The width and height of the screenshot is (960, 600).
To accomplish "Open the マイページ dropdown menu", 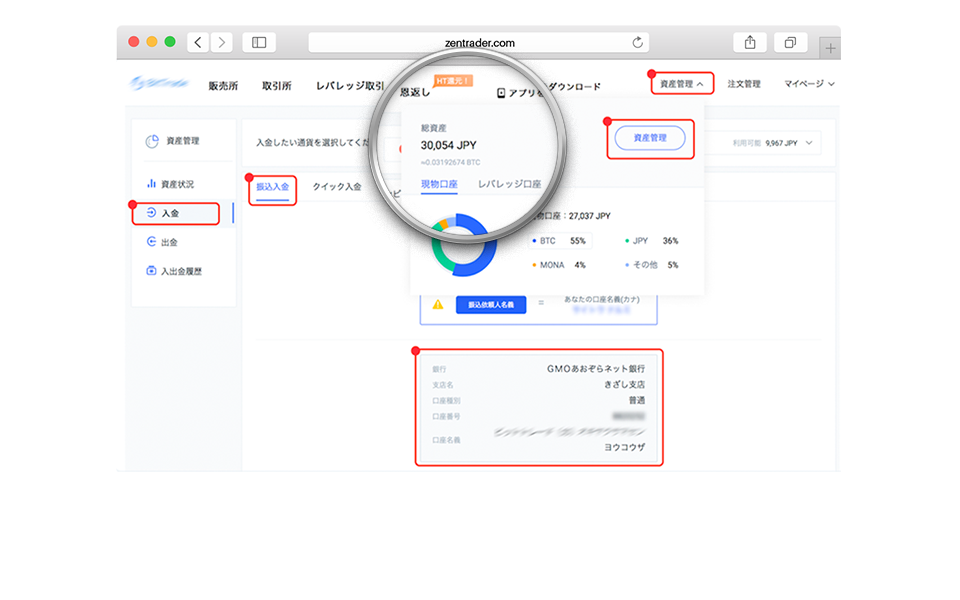I will (x=808, y=84).
